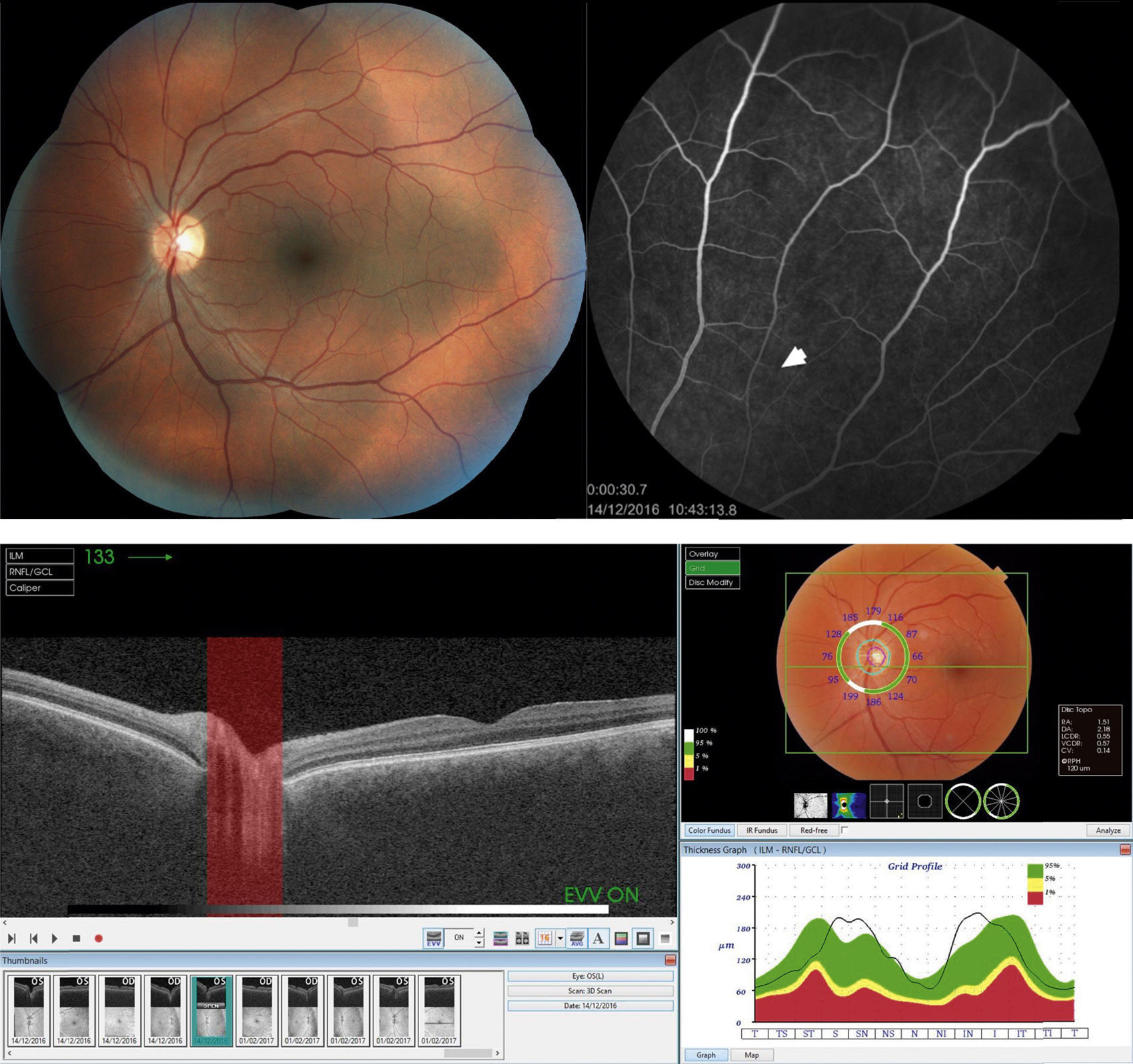This screenshot has width=1133, height=1064.
Task: Tick the checkbox beside Red-free button
Action: point(844,830)
